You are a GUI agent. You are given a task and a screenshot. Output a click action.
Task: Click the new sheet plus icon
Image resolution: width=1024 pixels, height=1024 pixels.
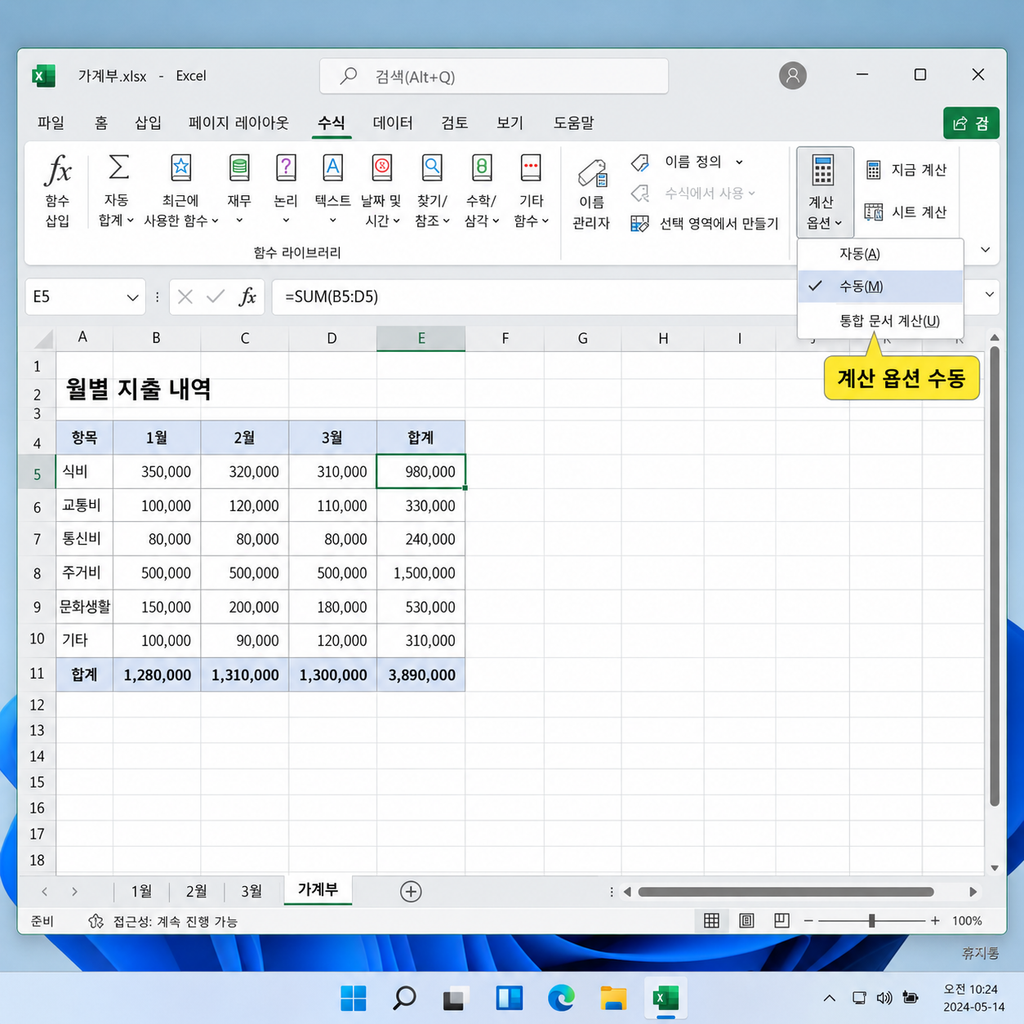411,891
